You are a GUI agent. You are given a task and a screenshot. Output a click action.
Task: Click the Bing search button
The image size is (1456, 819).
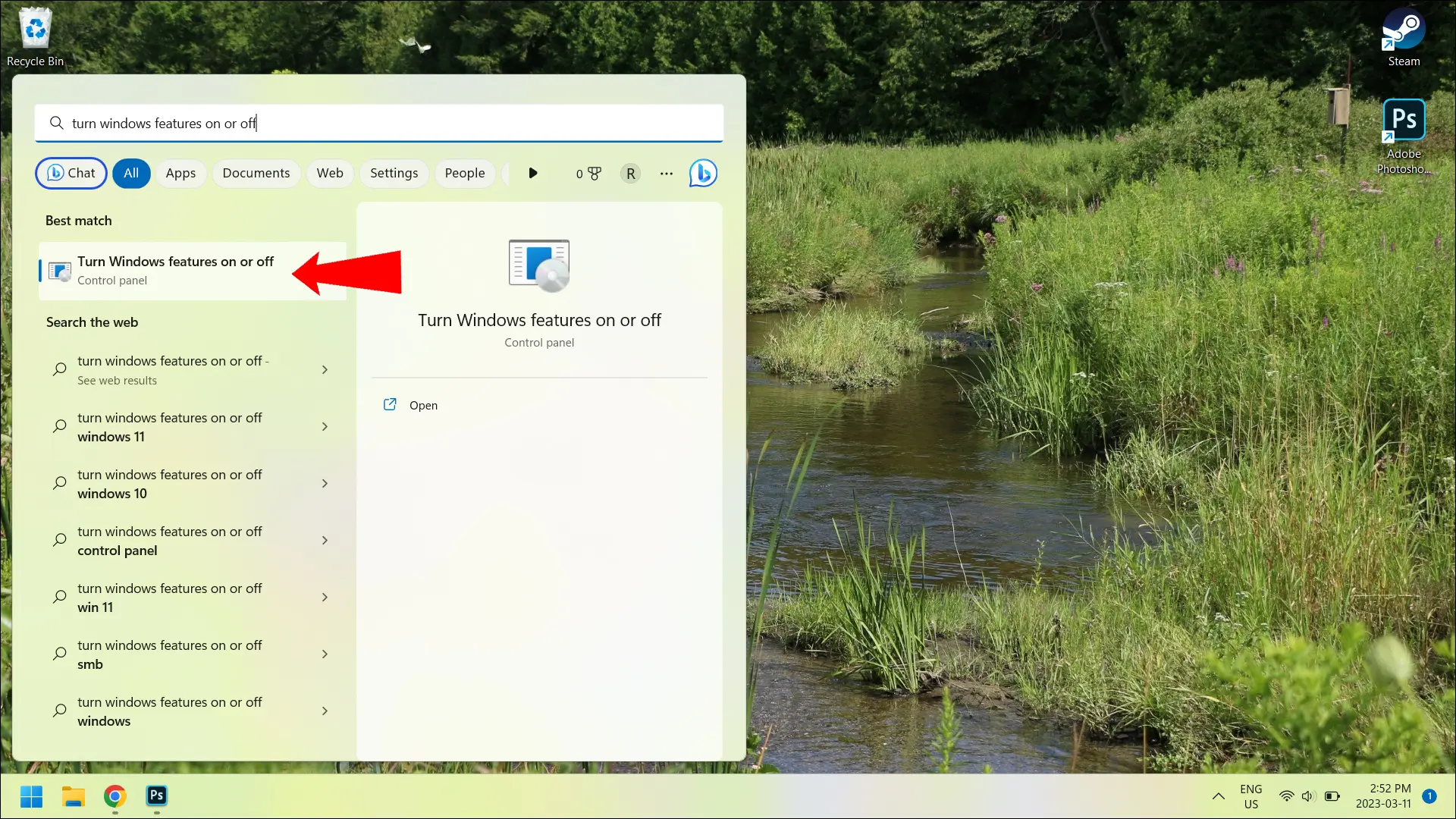click(x=704, y=173)
